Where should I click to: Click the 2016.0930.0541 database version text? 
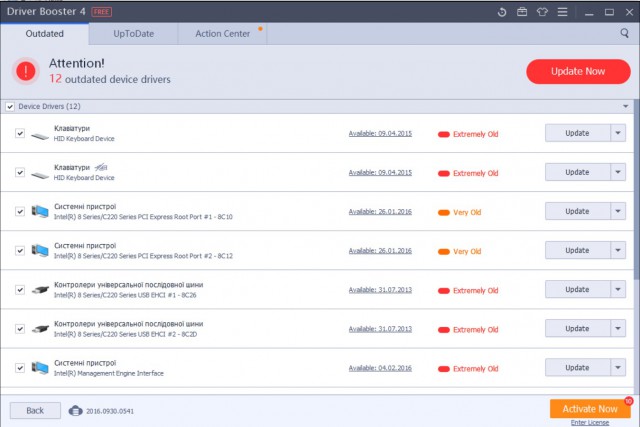pos(110,411)
